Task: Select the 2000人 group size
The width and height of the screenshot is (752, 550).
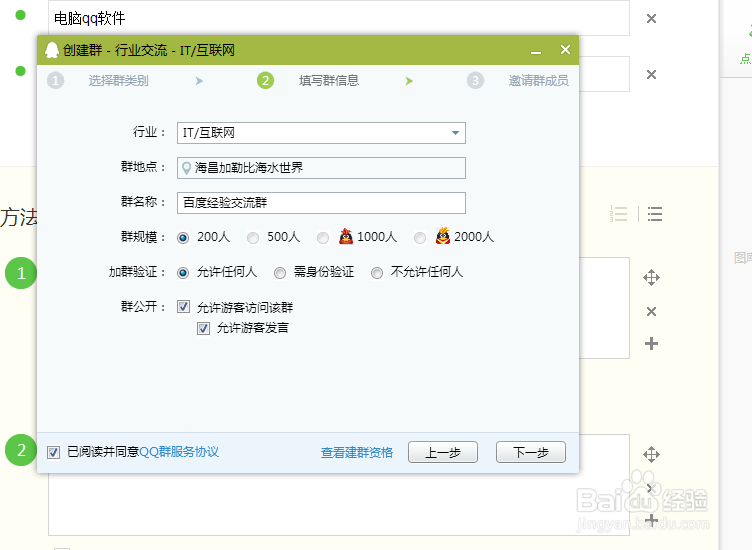Action: 420,238
